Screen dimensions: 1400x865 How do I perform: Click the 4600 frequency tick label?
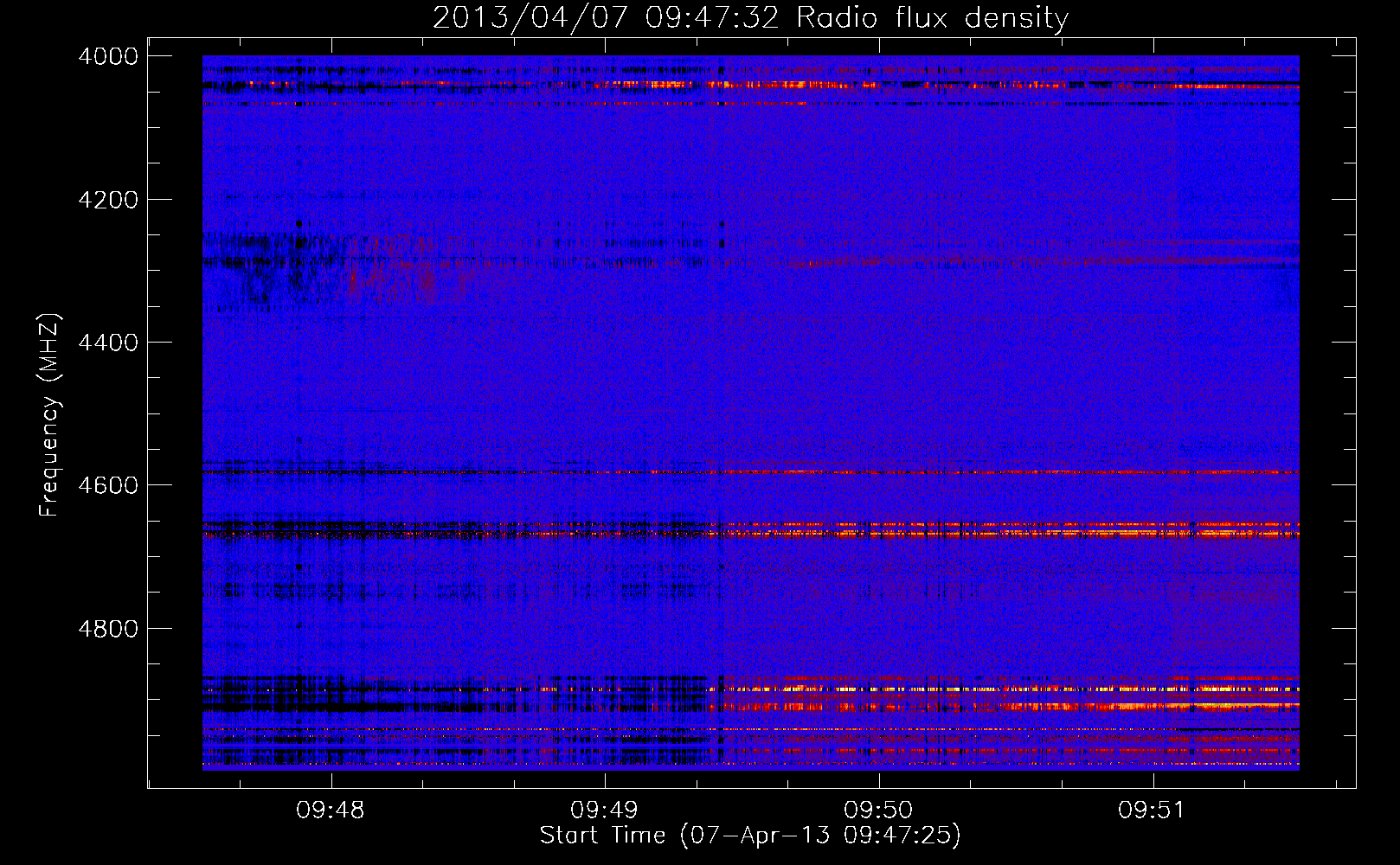click(x=108, y=485)
